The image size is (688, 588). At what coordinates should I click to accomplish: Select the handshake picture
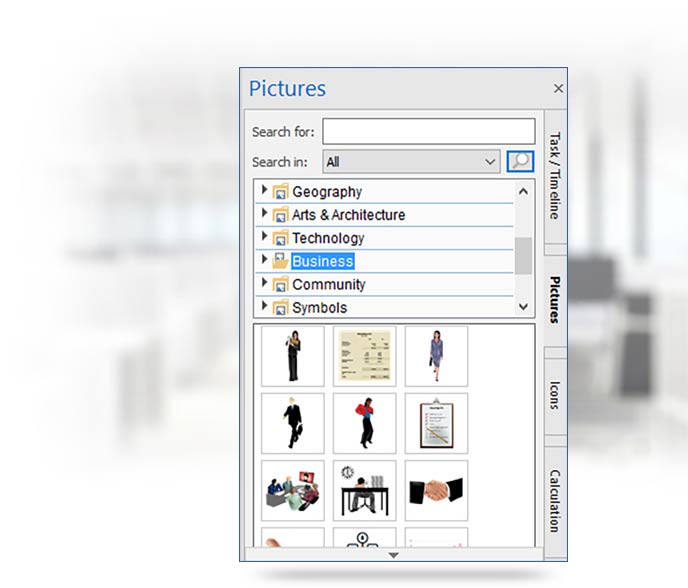[437, 490]
